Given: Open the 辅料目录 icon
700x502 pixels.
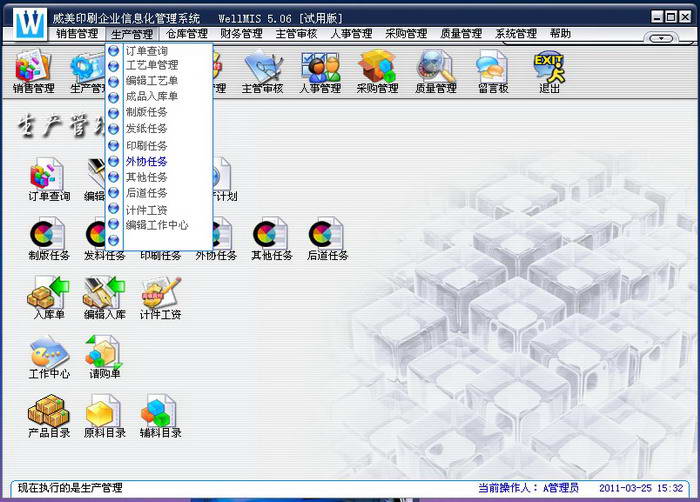Looking at the screenshot, I should pyautogui.click(x=160, y=416).
